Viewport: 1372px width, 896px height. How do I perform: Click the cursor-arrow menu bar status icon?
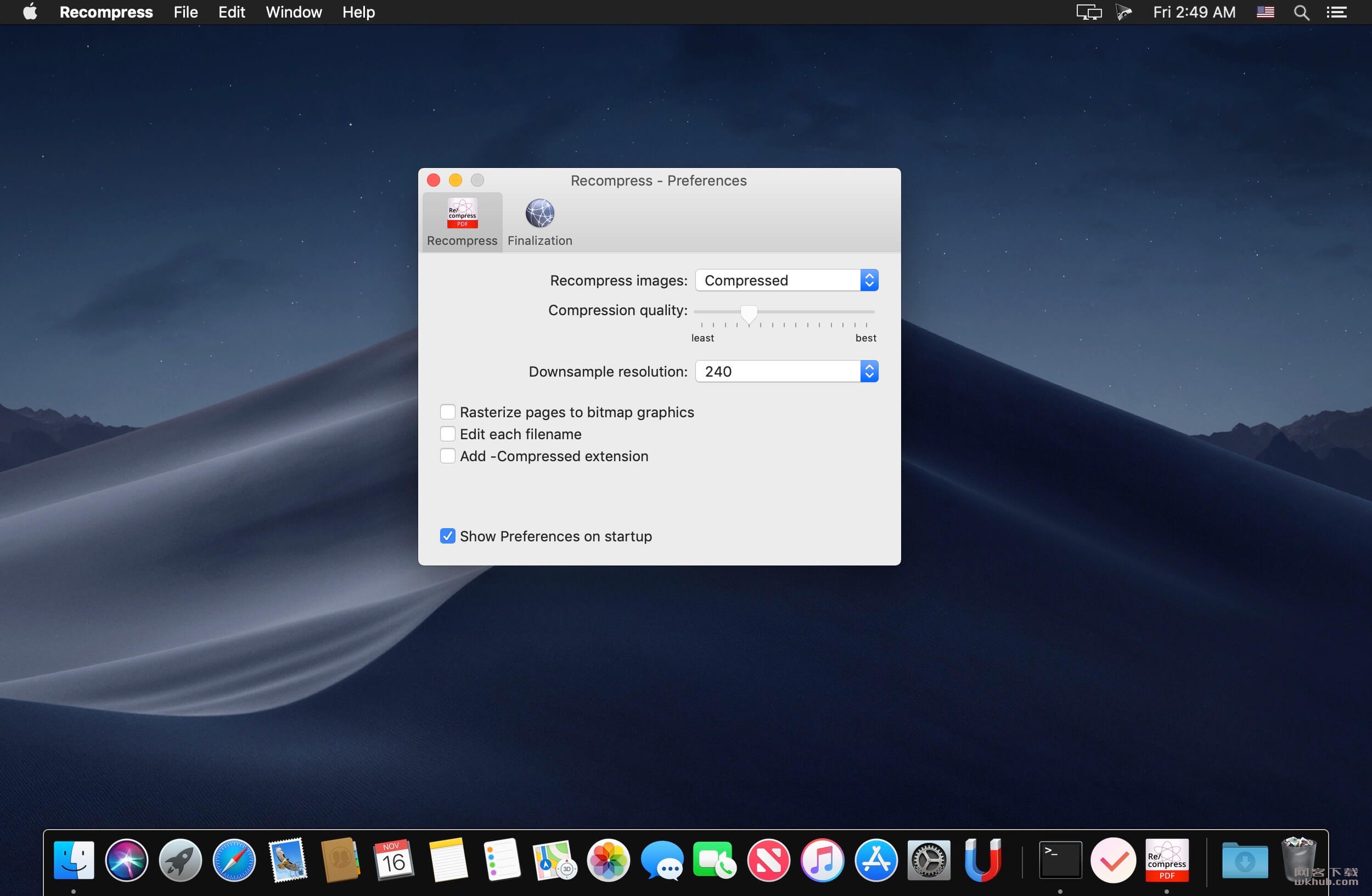[1123, 12]
